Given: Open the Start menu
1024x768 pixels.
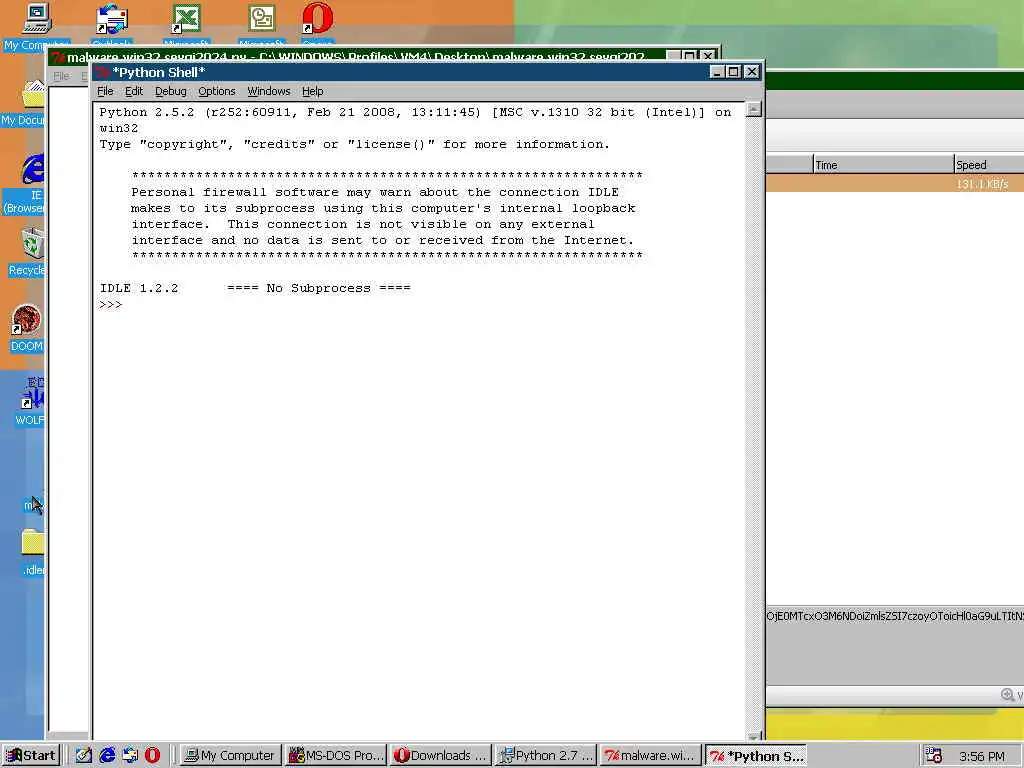Looking at the screenshot, I should 31,756.
